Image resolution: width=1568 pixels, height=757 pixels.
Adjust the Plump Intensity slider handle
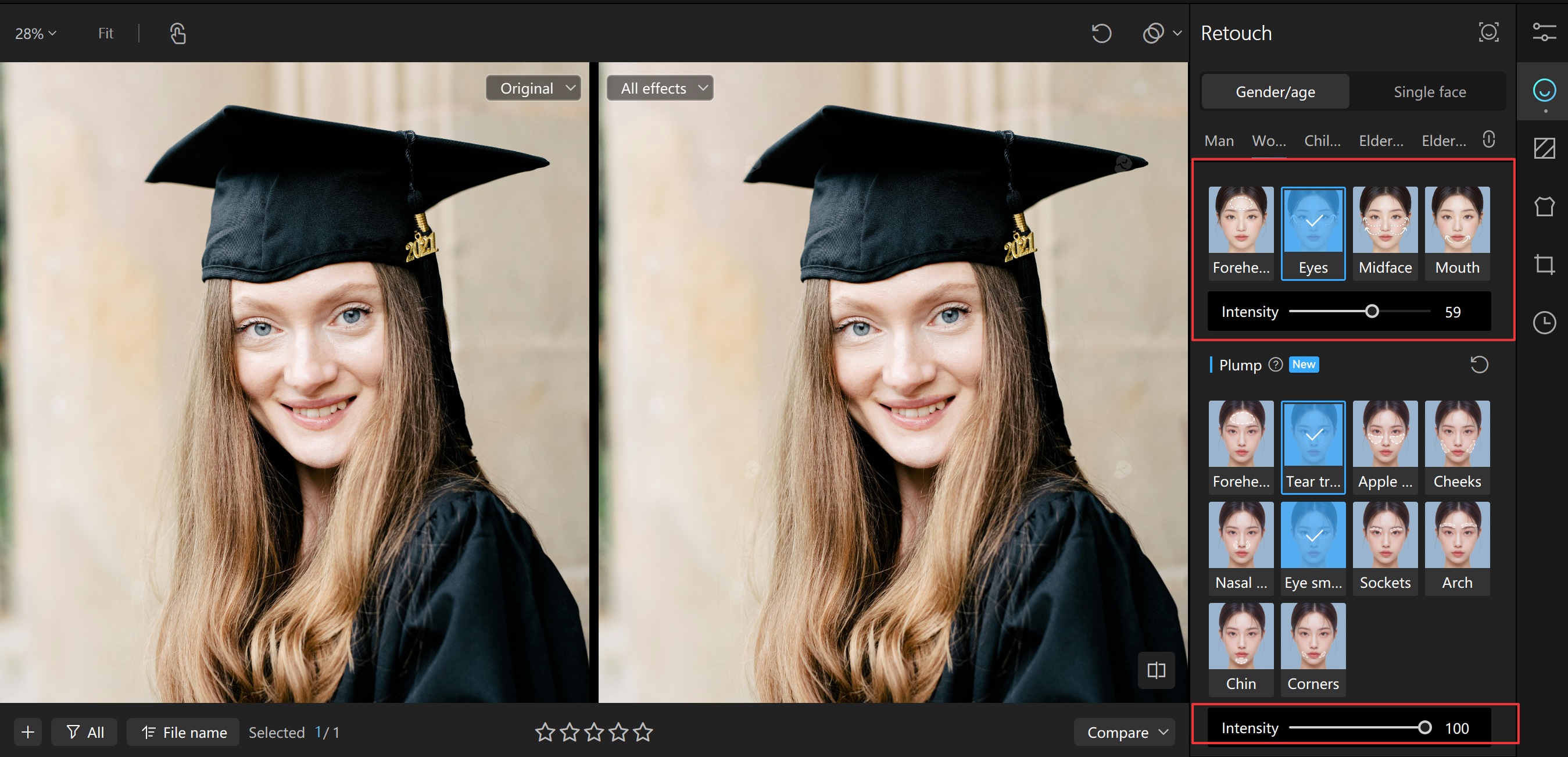point(1424,728)
